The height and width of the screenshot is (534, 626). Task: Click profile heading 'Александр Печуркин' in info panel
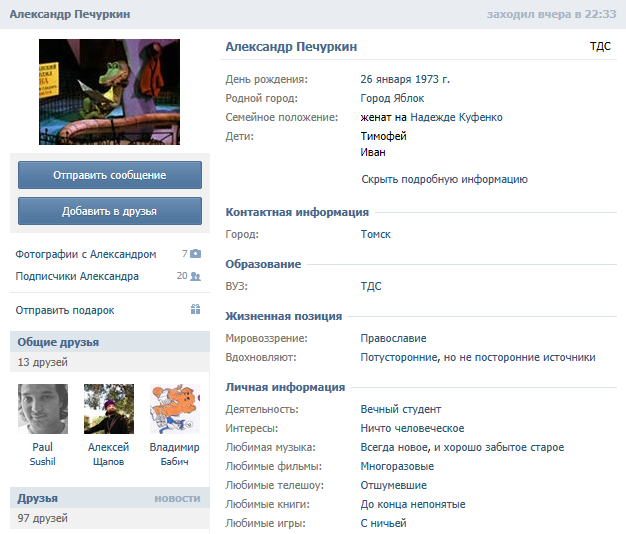(291, 47)
